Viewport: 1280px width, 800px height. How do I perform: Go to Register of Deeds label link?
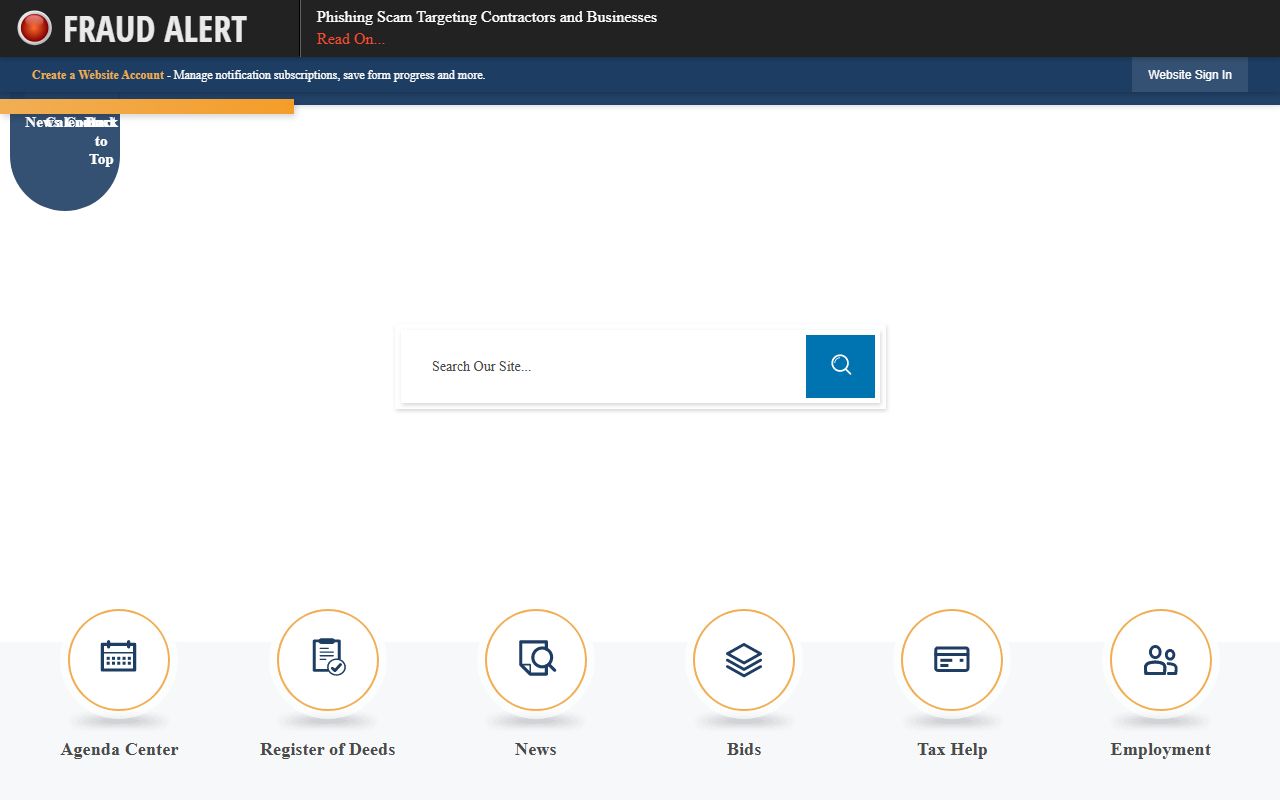tap(328, 749)
